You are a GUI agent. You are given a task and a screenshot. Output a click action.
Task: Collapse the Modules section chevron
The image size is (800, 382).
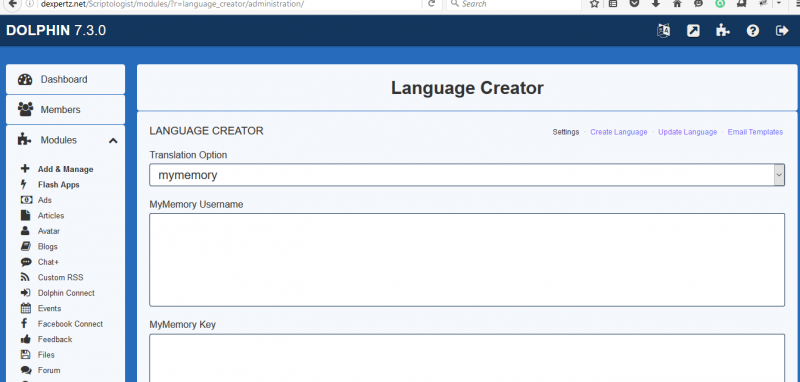(113, 140)
